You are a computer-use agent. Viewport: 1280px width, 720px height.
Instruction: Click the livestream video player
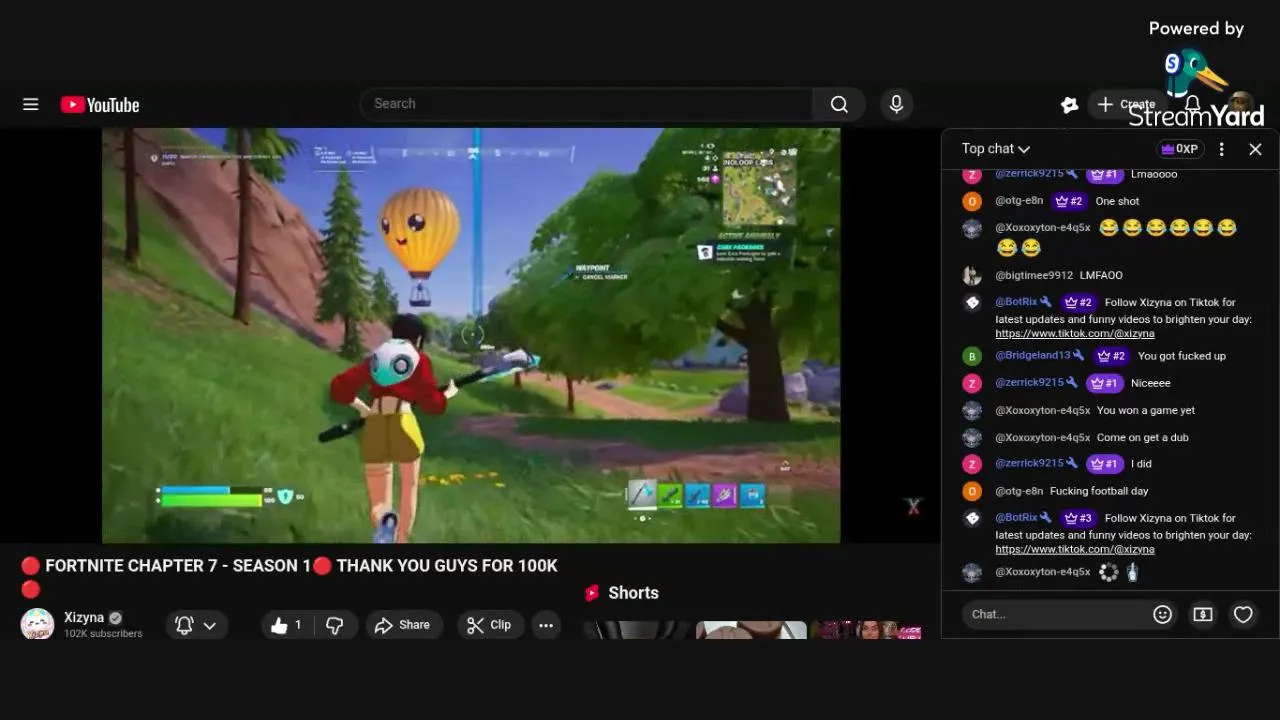point(471,335)
